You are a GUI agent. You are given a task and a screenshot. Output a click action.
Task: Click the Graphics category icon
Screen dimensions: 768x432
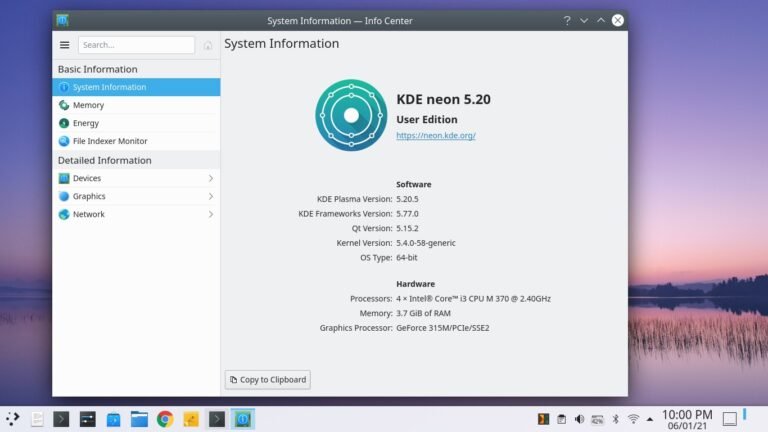(x=64, y=196)
